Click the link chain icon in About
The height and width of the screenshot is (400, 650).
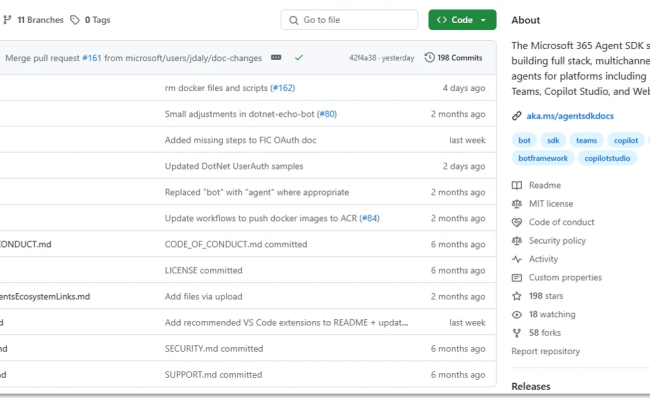517,116
